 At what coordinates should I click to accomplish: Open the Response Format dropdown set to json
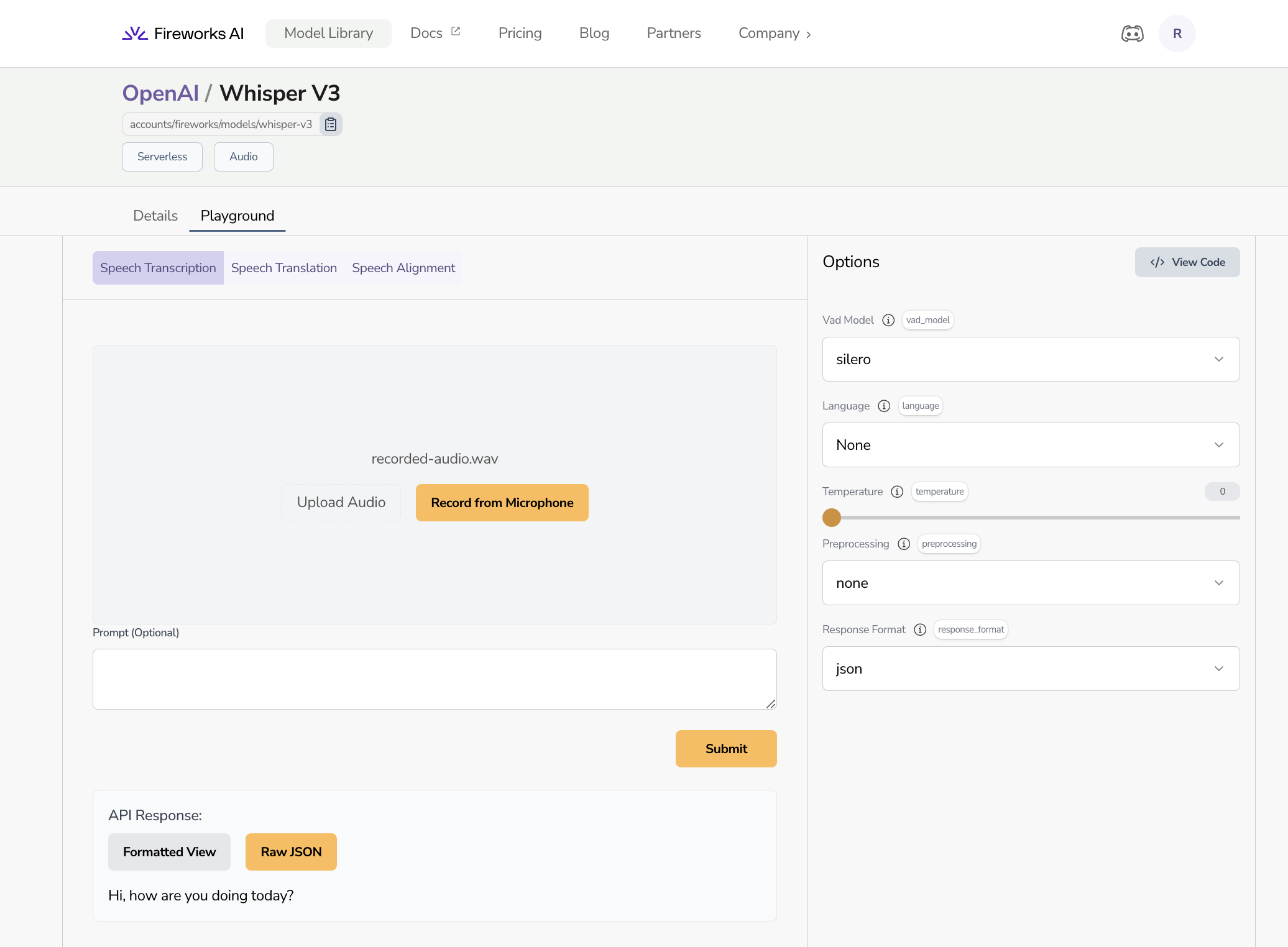click(1031, 669)
